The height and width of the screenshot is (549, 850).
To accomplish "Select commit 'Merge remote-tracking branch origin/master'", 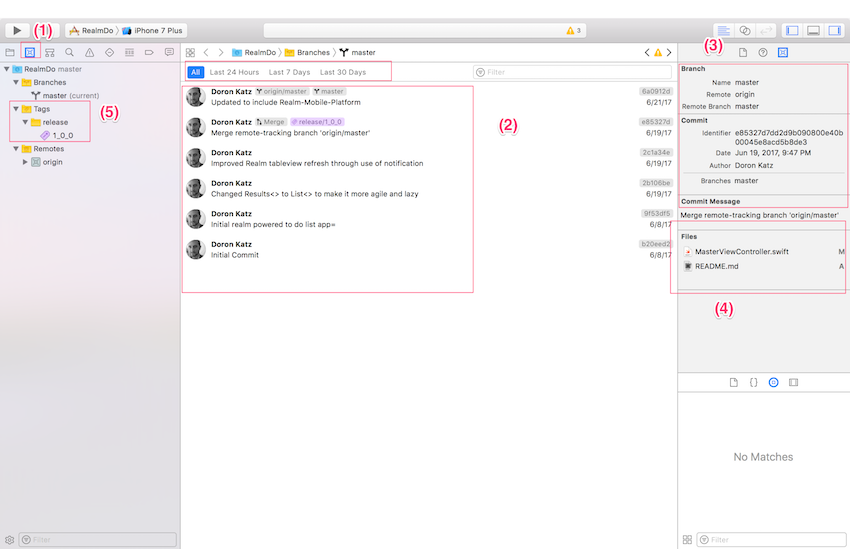I will coord(429,127).
